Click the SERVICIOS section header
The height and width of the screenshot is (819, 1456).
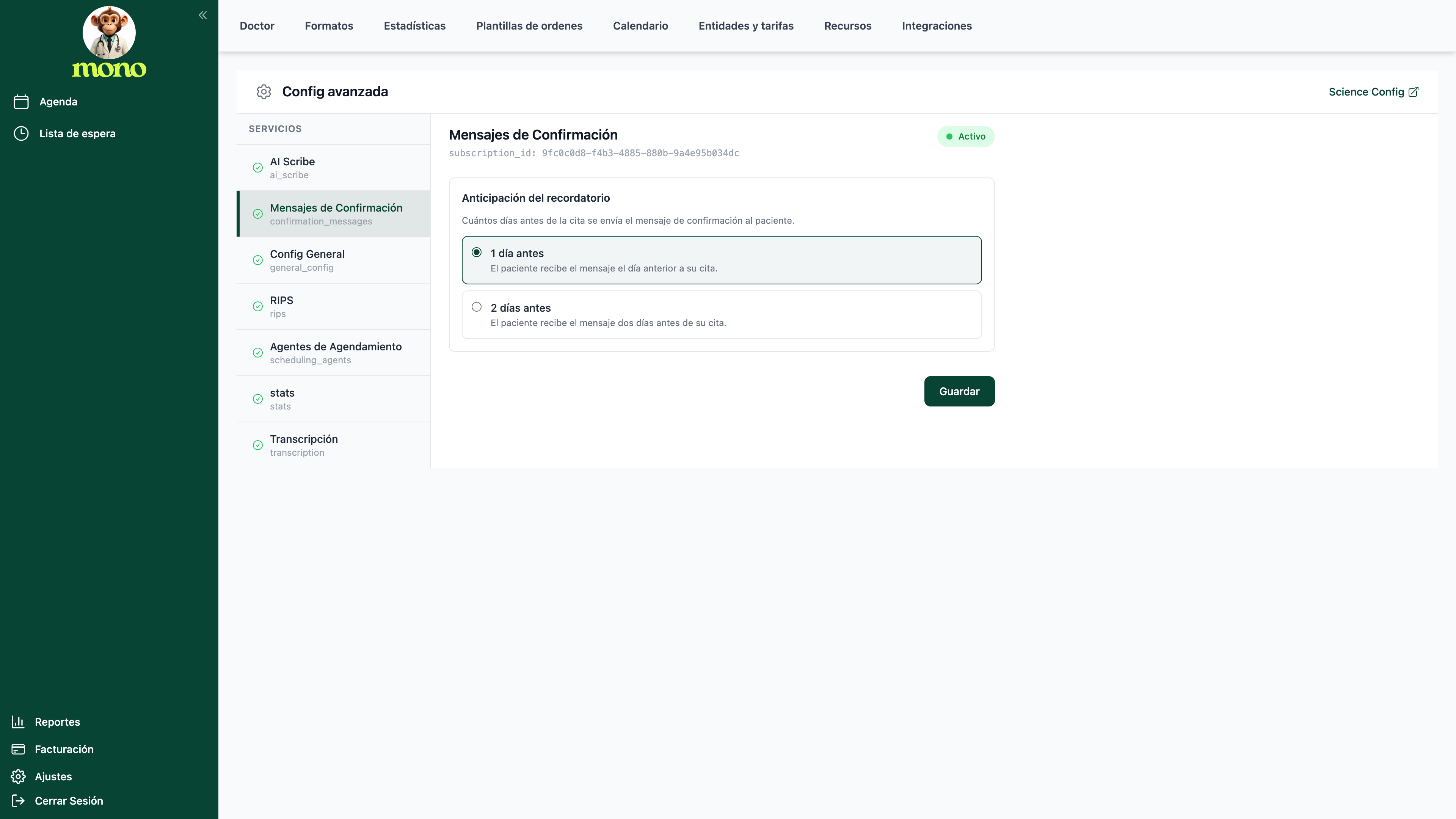(x=275, y=129)
